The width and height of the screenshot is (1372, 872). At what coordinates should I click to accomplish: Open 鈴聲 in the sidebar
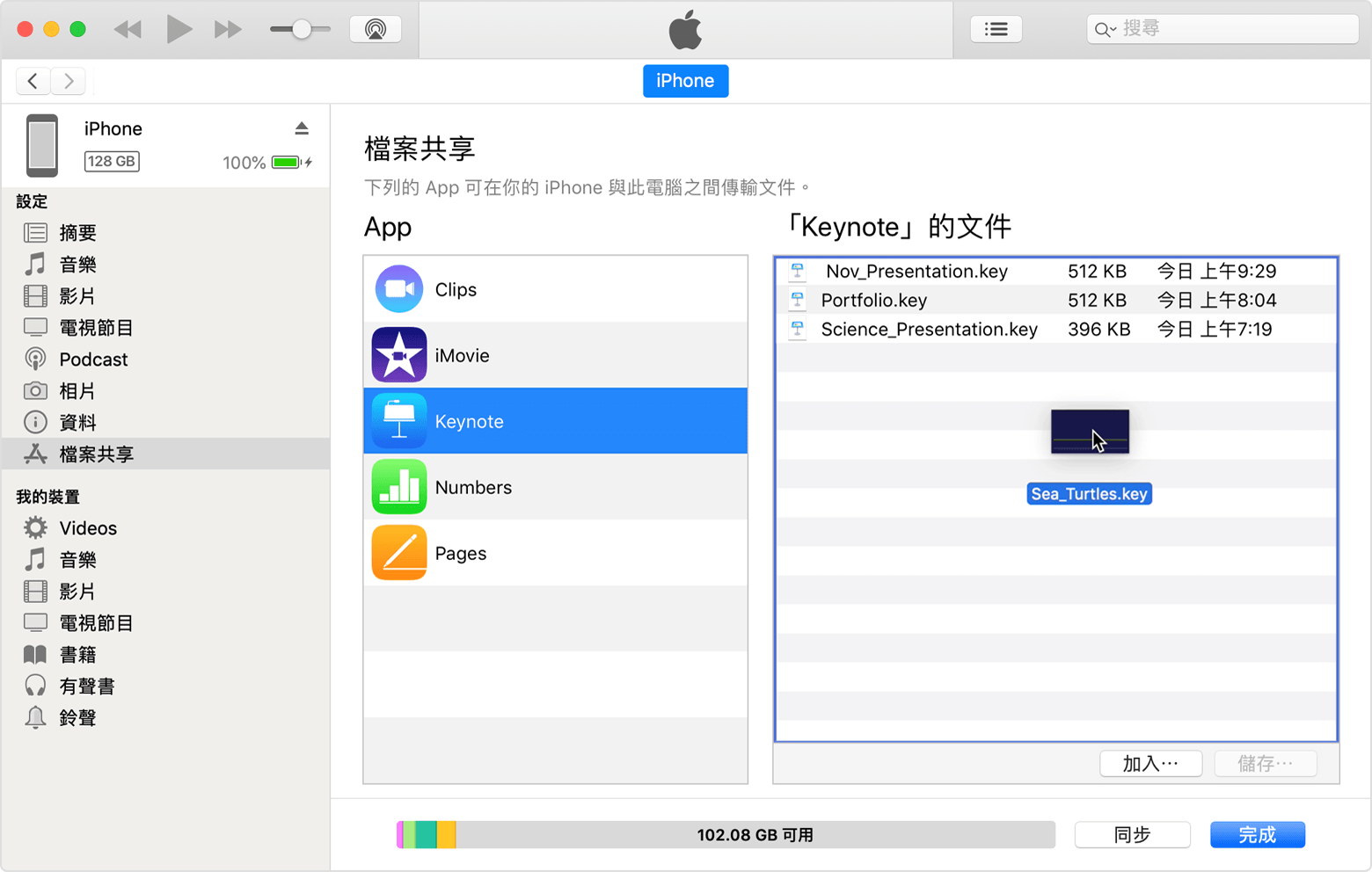[x=165, y=718]
